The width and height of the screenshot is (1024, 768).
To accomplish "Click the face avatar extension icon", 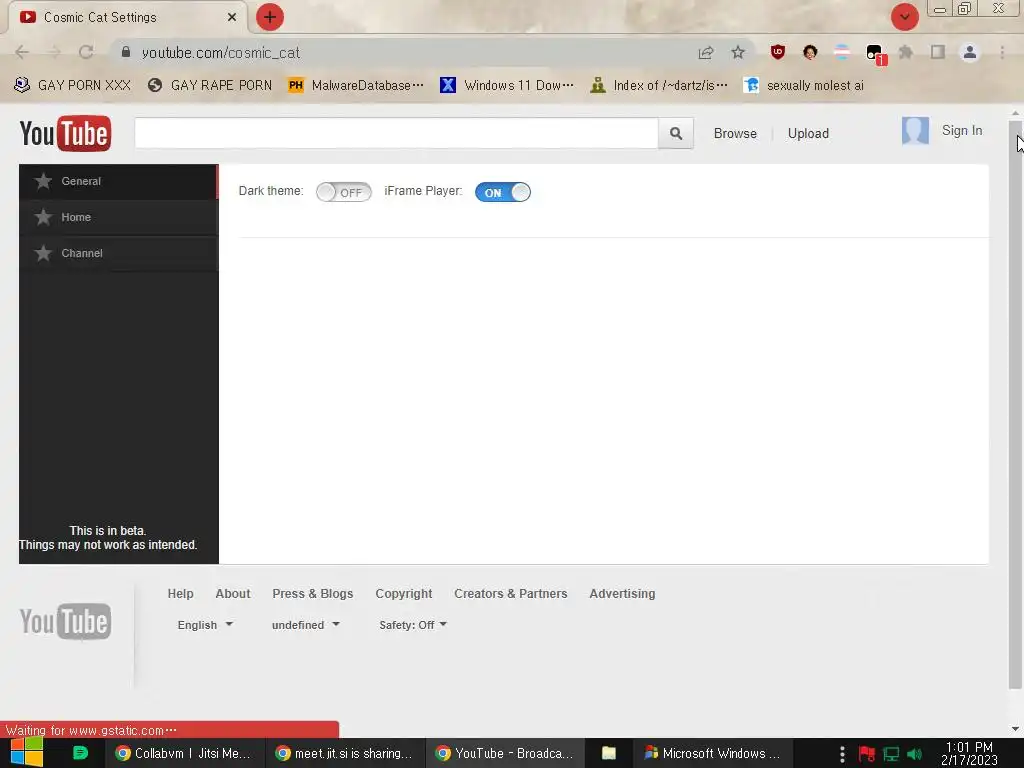I will pyautogui.click(x=810, y=52).
